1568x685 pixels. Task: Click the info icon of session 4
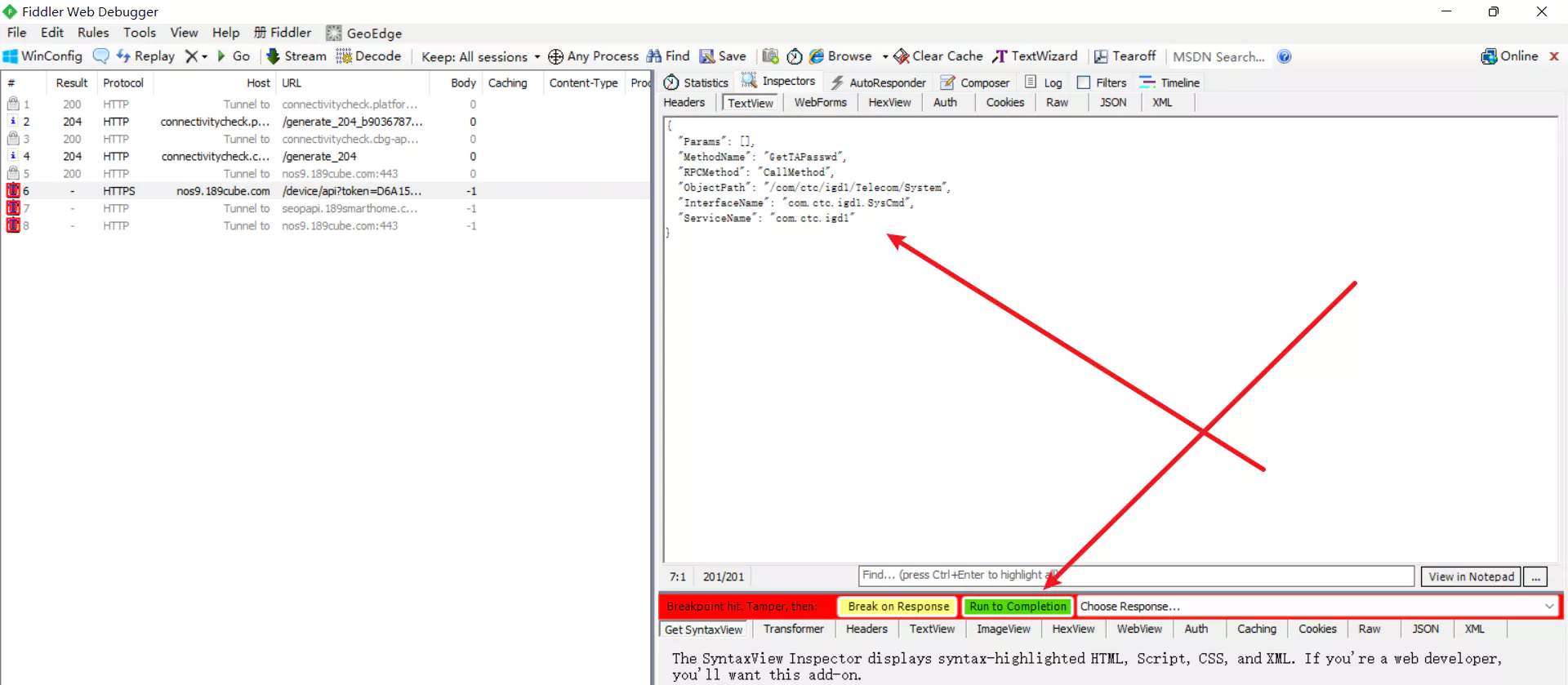point(13,156)
